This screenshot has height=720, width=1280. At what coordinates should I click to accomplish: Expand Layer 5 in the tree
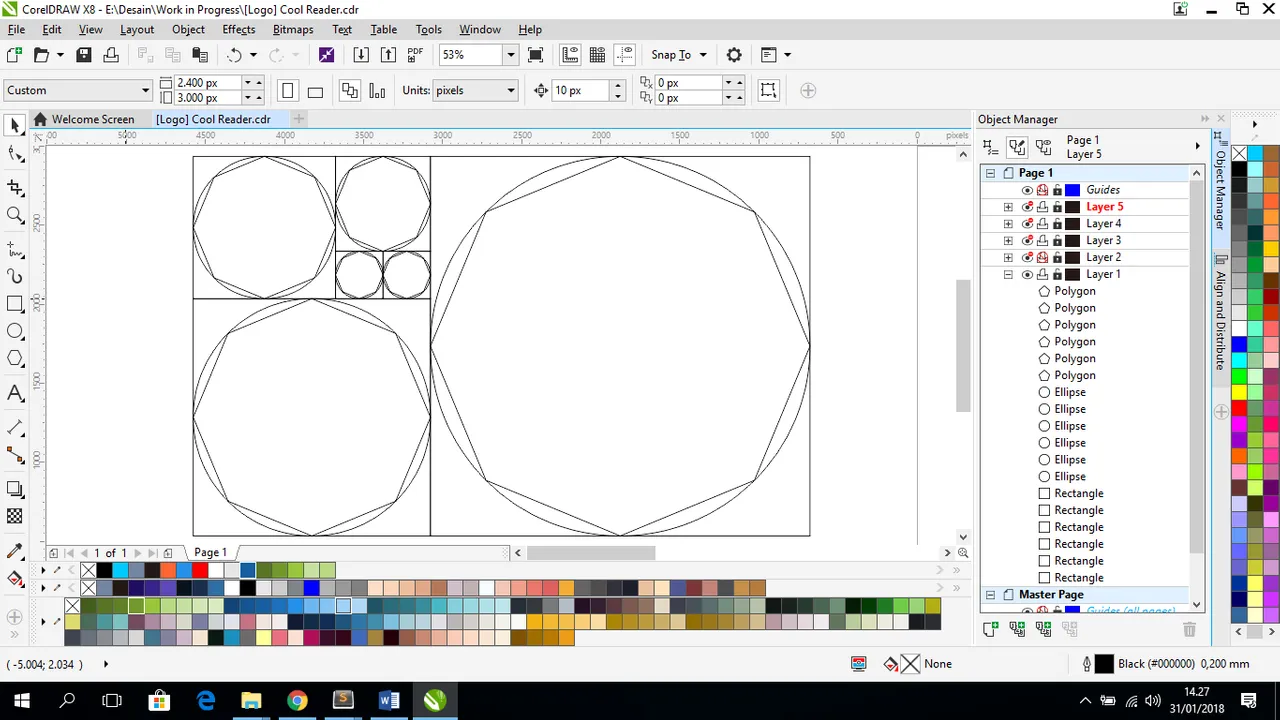(1008, 207)
